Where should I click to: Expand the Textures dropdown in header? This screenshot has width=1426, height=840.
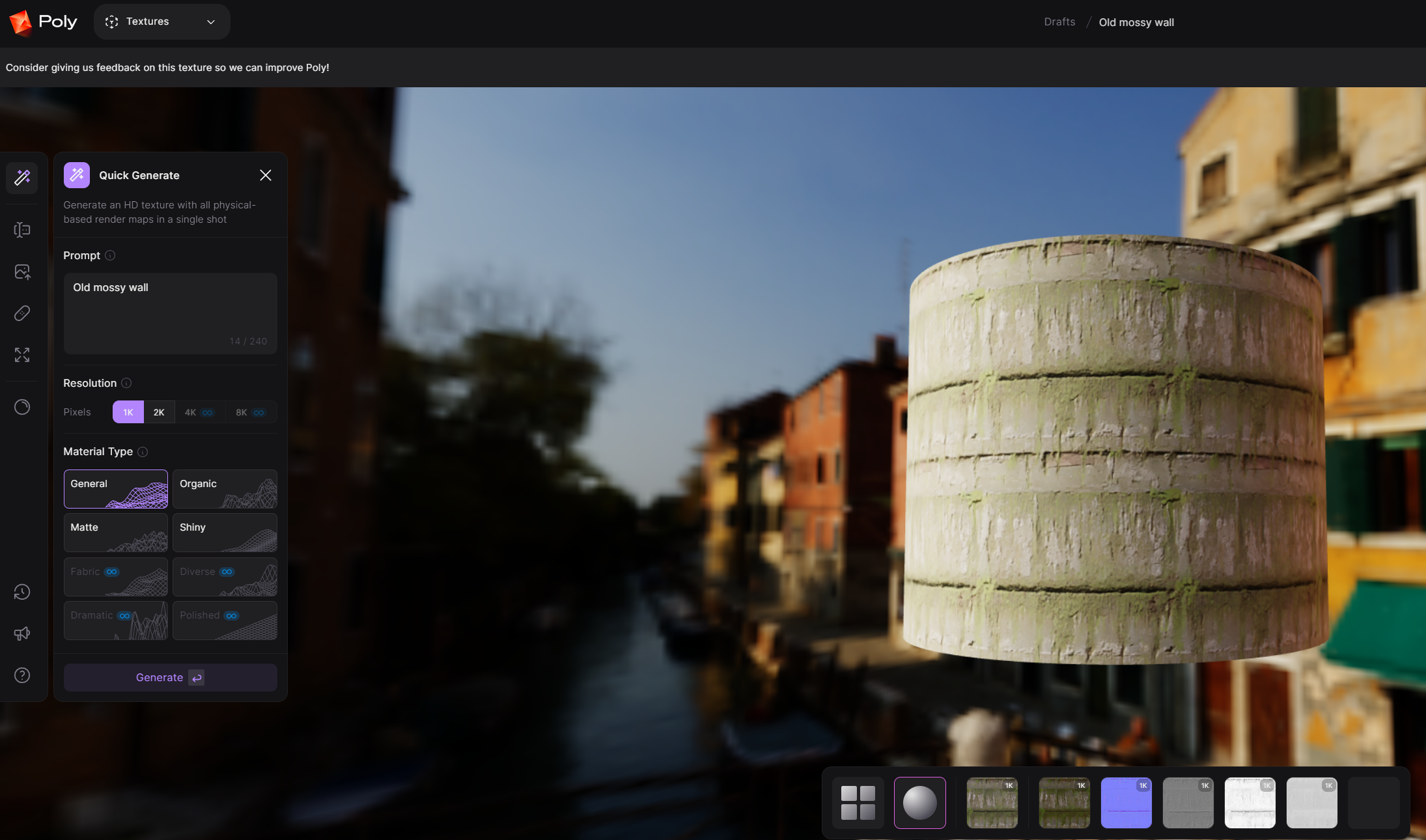[161, 21]
